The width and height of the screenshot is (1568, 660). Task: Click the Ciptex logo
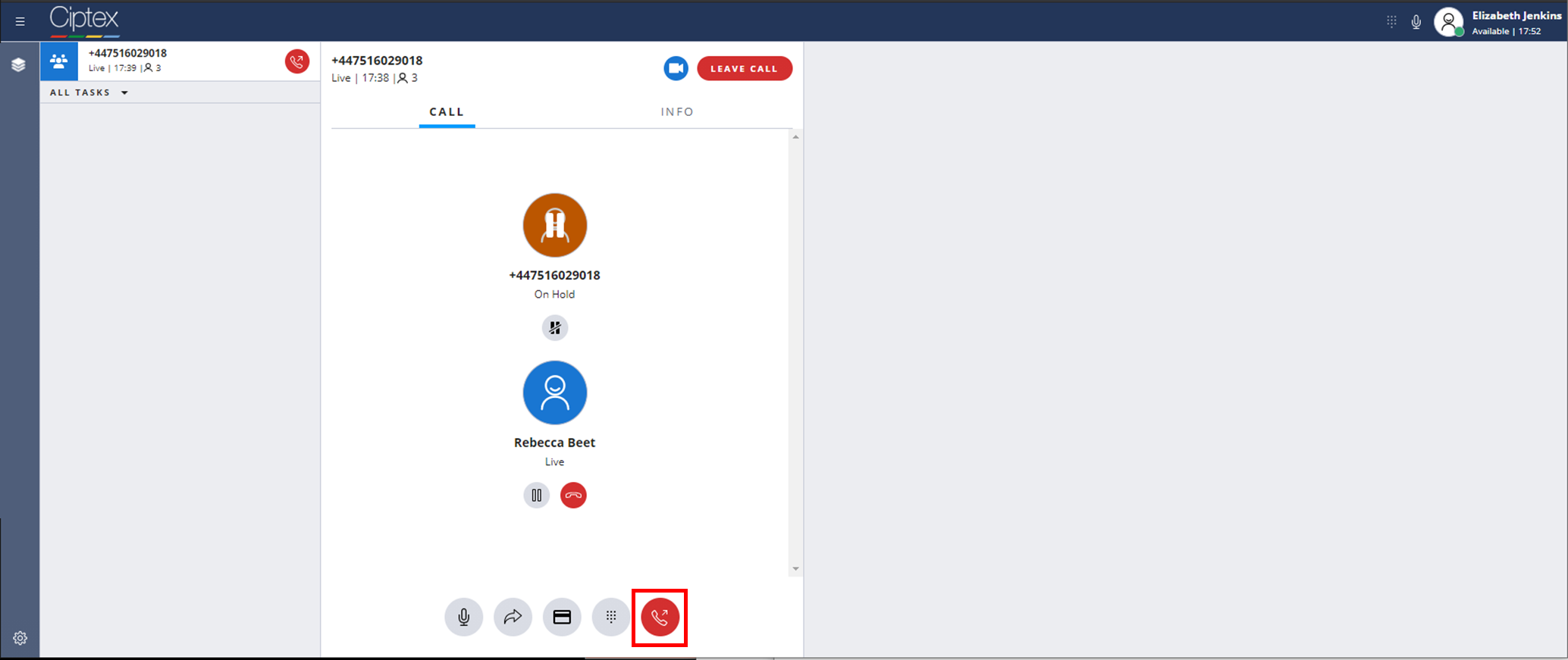pyautogui.click(x=85, y=20)
